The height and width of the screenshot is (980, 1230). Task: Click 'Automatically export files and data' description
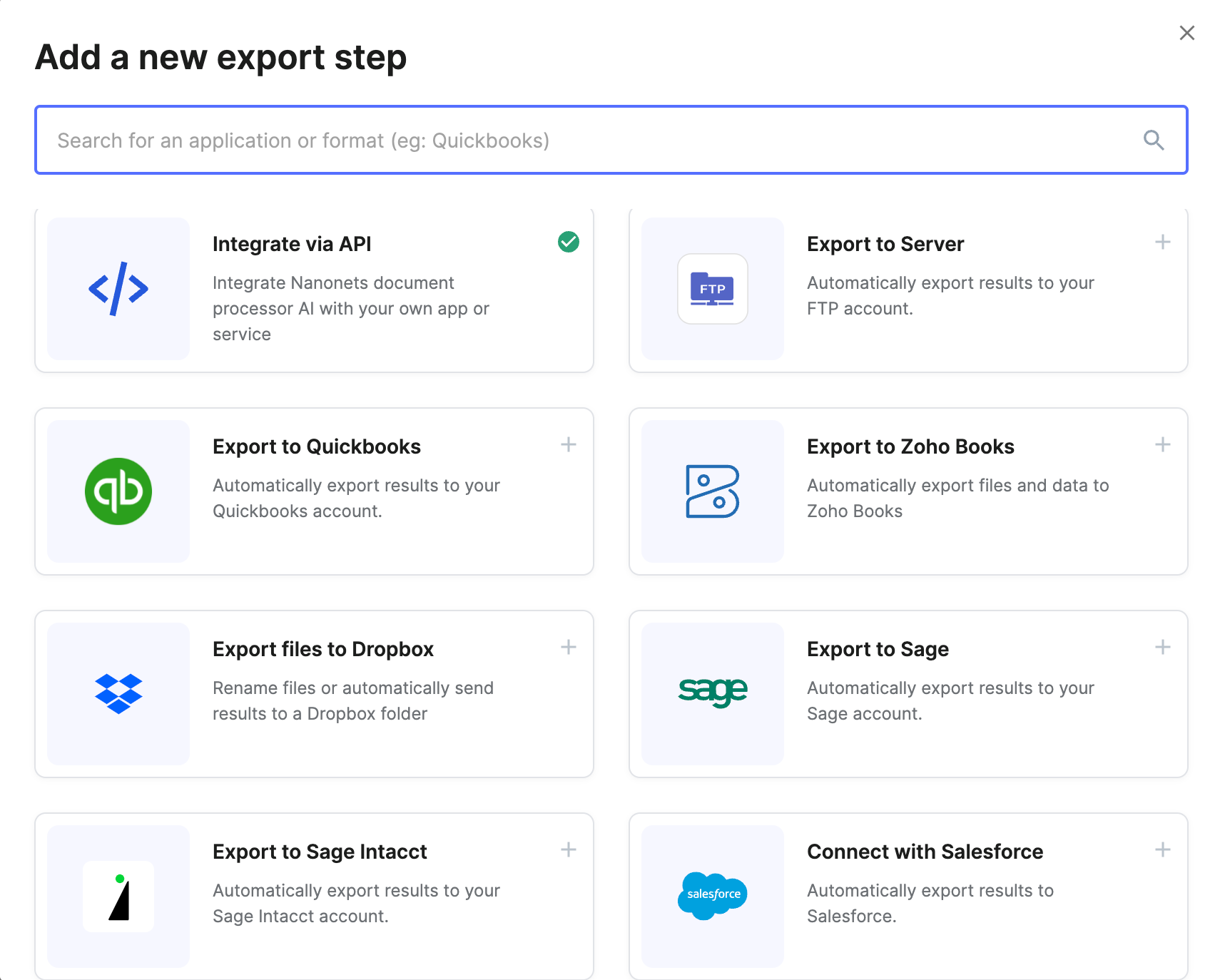(x=958, y=499)
